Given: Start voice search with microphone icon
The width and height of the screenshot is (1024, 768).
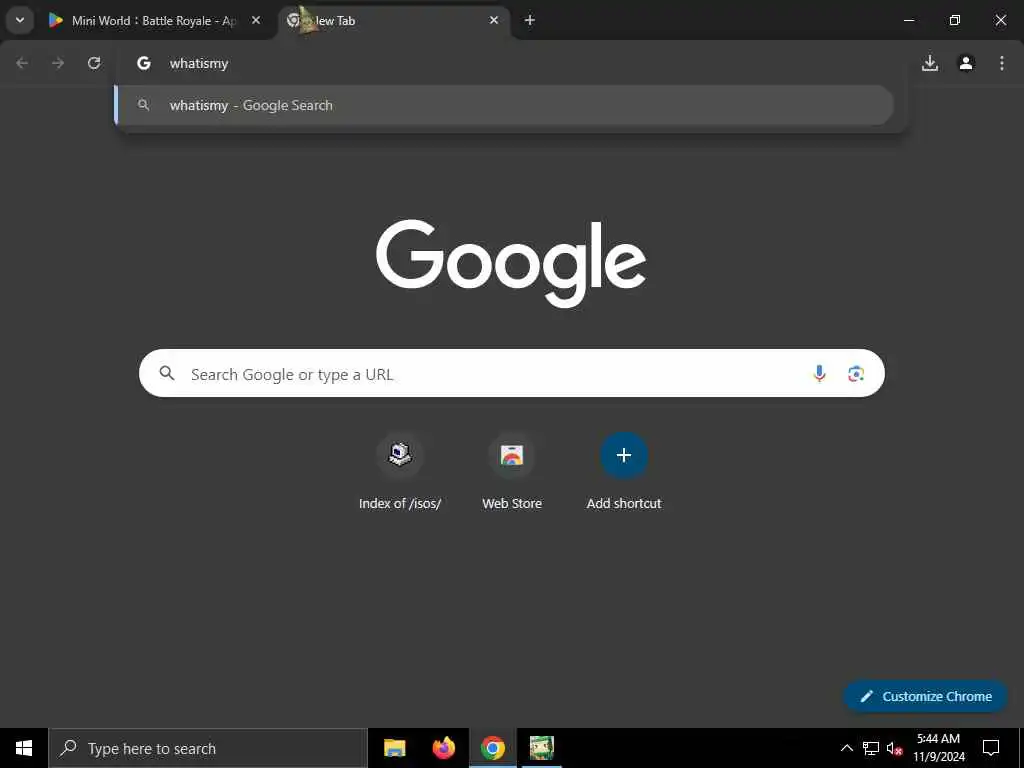Looking at the screenshot, I should [819, 373].
